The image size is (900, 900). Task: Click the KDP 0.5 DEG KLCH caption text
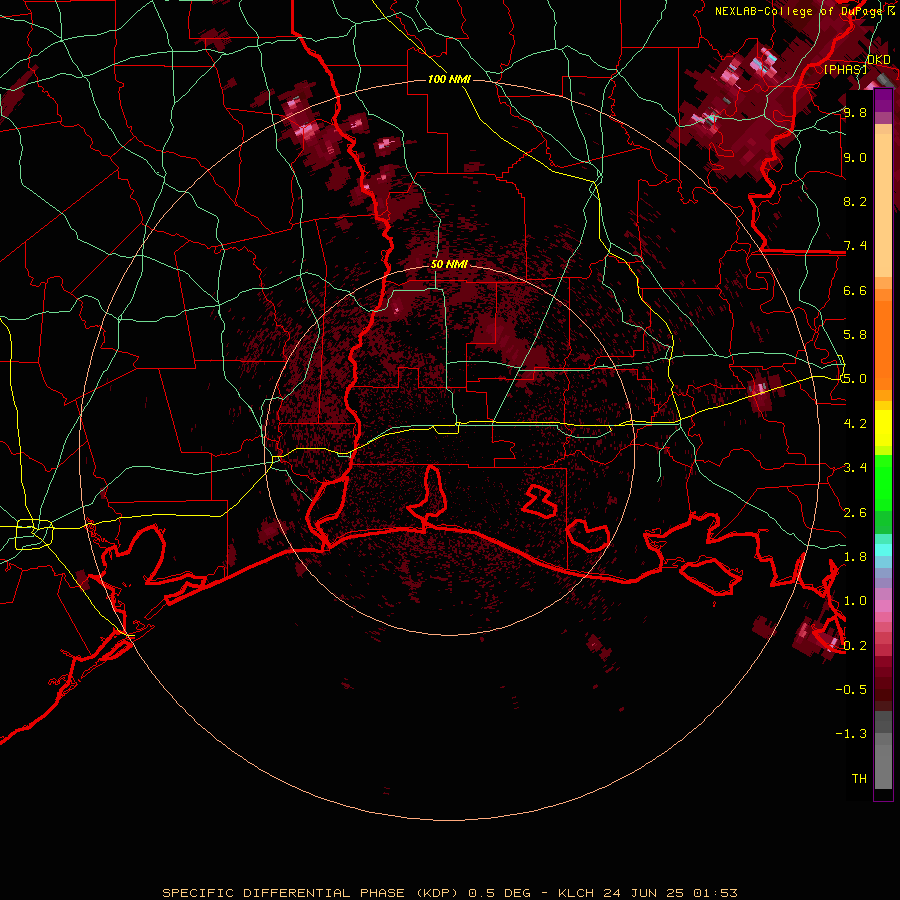(x=449, y=893)
